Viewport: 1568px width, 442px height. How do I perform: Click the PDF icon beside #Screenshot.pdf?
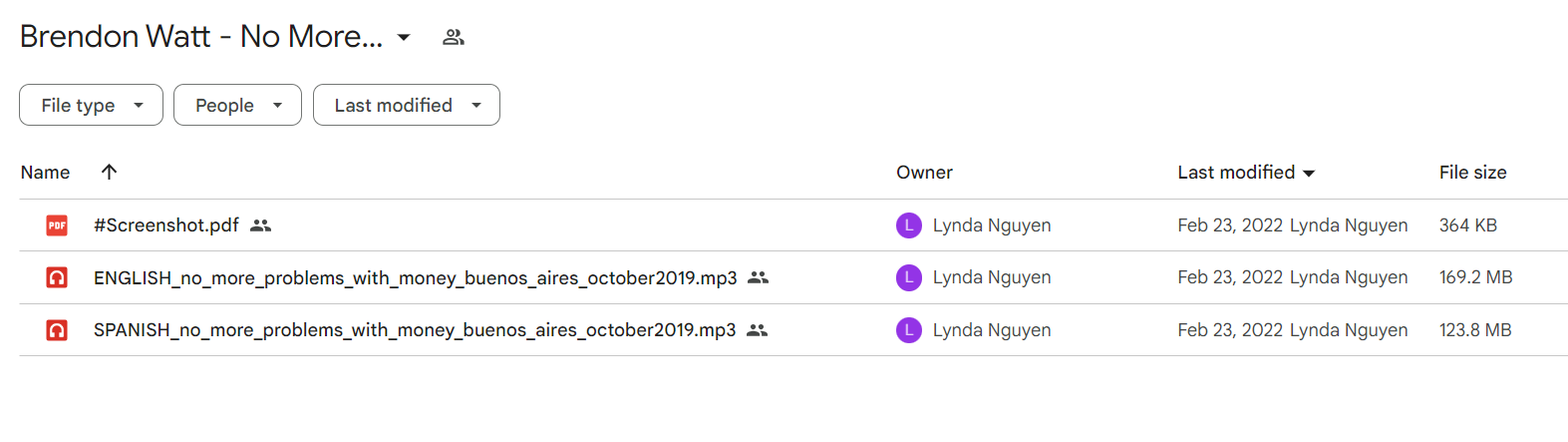coord(57,225)
